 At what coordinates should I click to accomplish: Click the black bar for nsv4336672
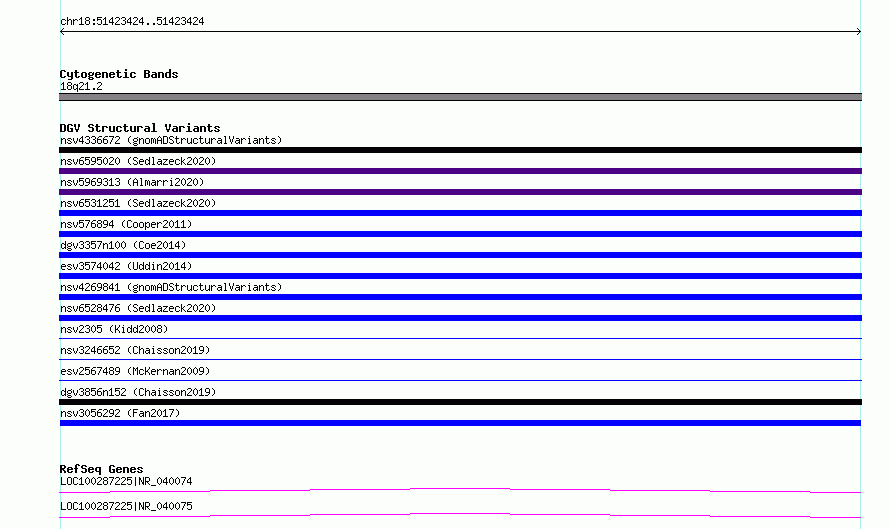[460, 150]
